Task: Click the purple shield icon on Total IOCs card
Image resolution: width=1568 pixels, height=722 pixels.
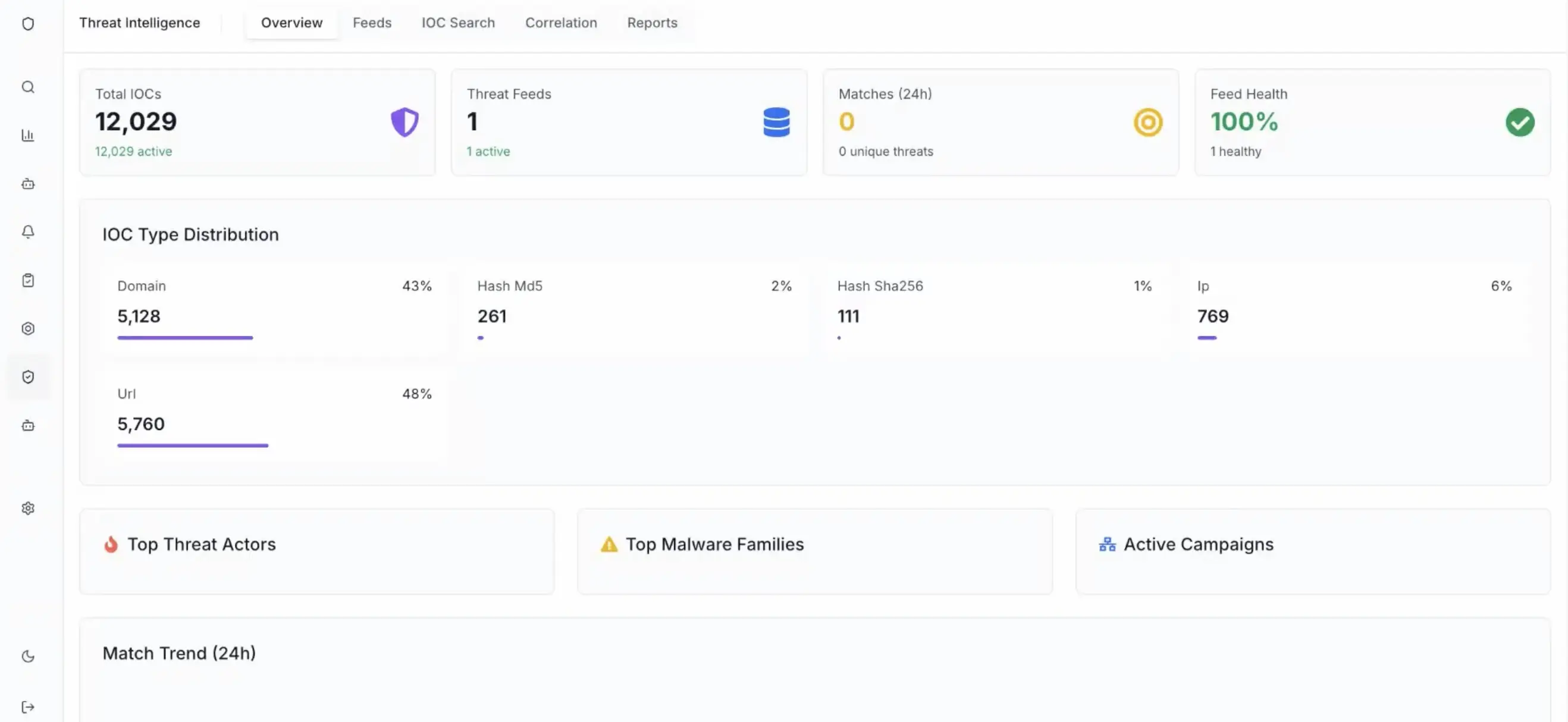Action: tap(403, 122)
